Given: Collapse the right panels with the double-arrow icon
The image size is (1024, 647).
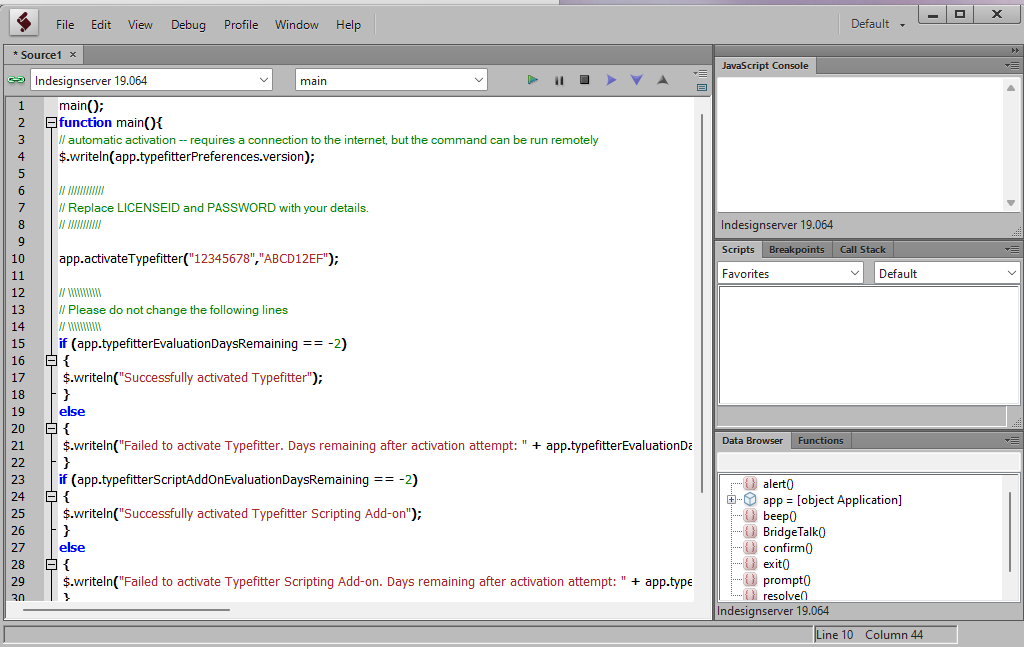Looking at the screenshot, I should click(1014, 50).
